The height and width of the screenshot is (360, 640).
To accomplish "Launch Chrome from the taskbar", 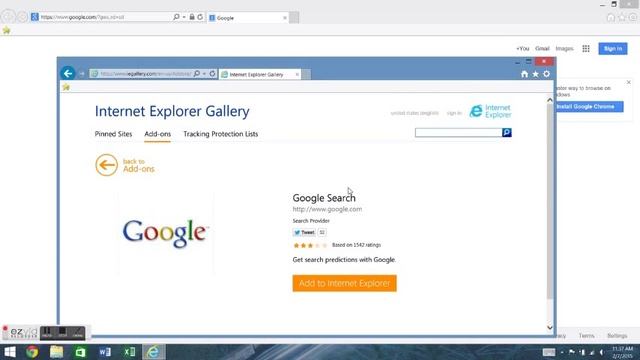I will click(x=32, y=352).
